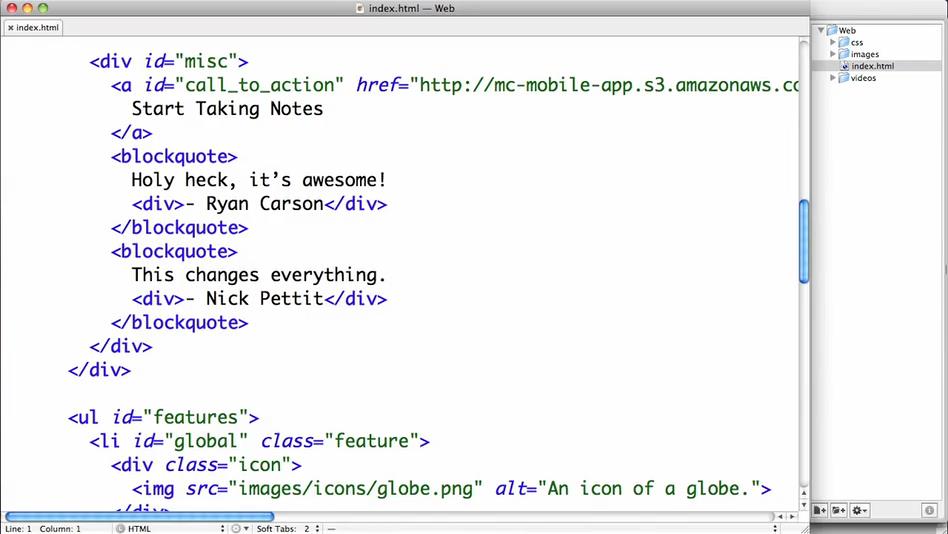Click the scroll right arrow
Image resolution: width=948 pixels, height=534 pixels.
pyautogui.click(x=792, y=516)
